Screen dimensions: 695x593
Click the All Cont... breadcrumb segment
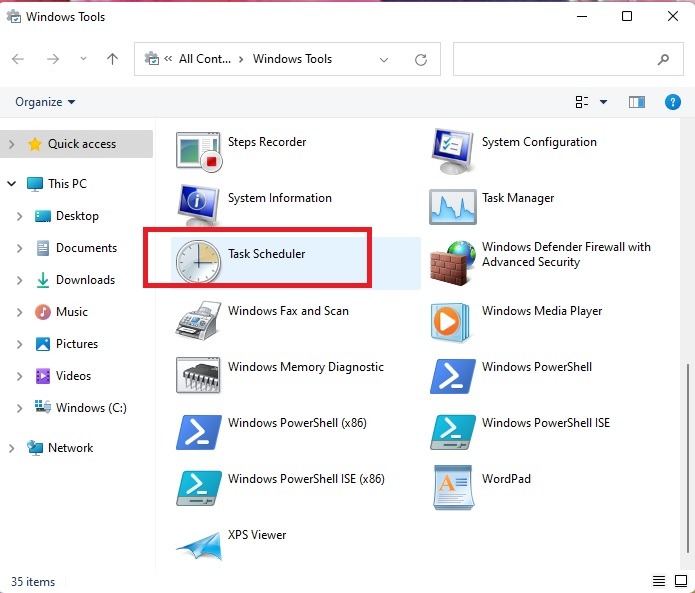pyautogui.click(x=205, y=59)
